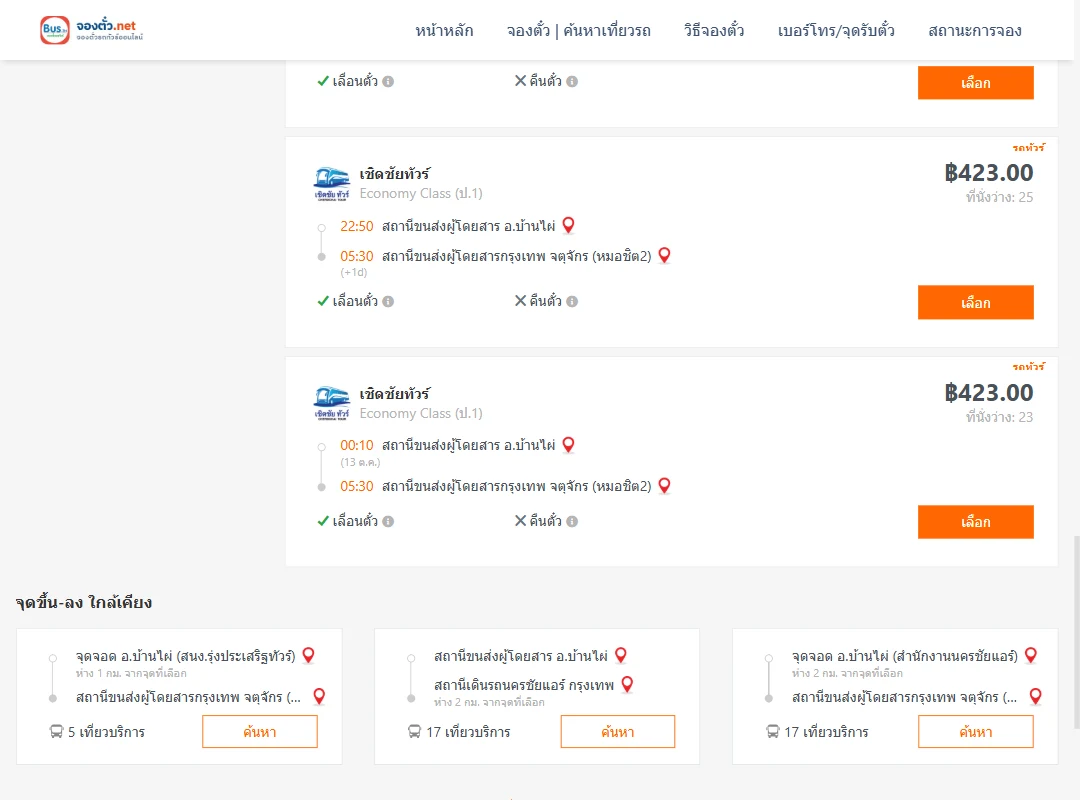Viewport: 1080px width, 800px height.
Task: Click the top เลือก button of partial card
Action: (975, 83)
